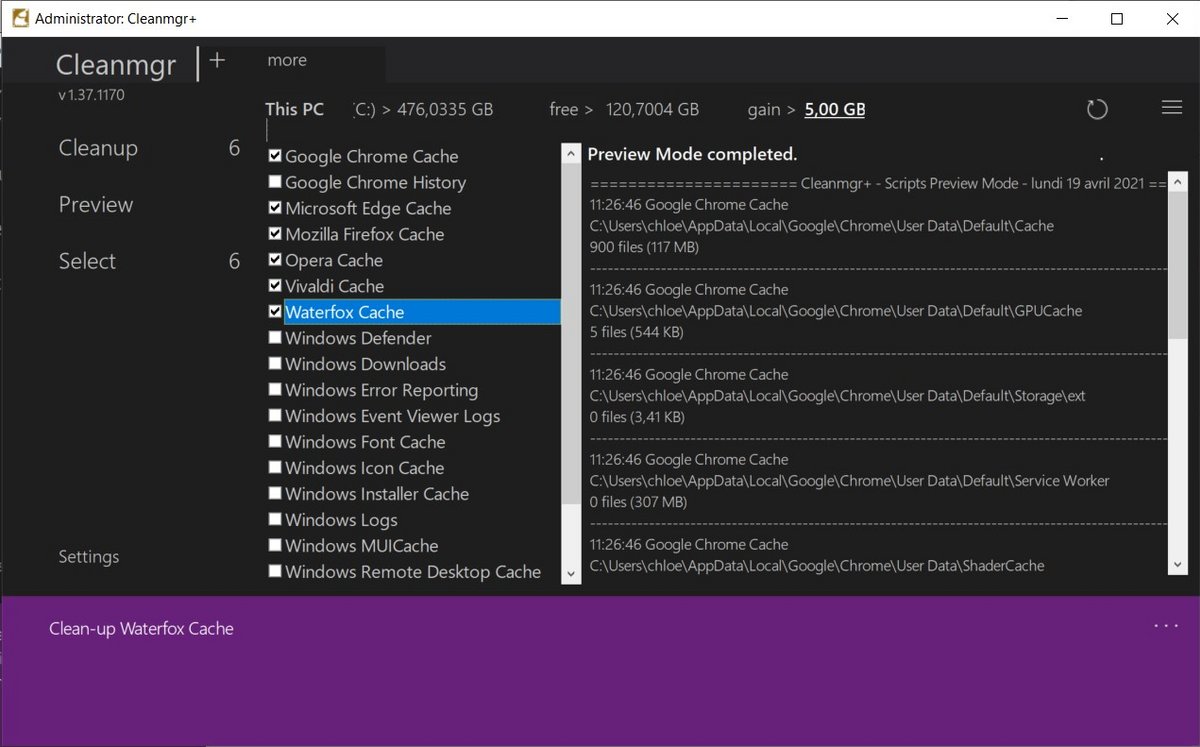1200x747 pixels.
Task: Tick the Windows Icon Cache checkbox
Action: 275,468
